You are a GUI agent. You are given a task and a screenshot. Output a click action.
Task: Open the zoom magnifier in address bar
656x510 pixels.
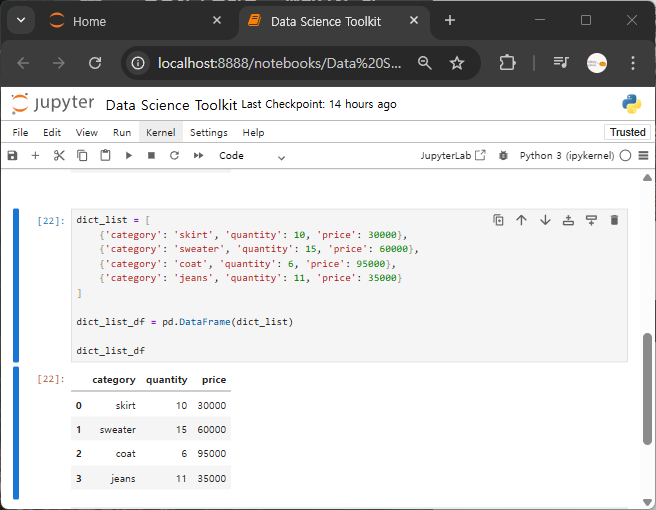pos(425,63)
